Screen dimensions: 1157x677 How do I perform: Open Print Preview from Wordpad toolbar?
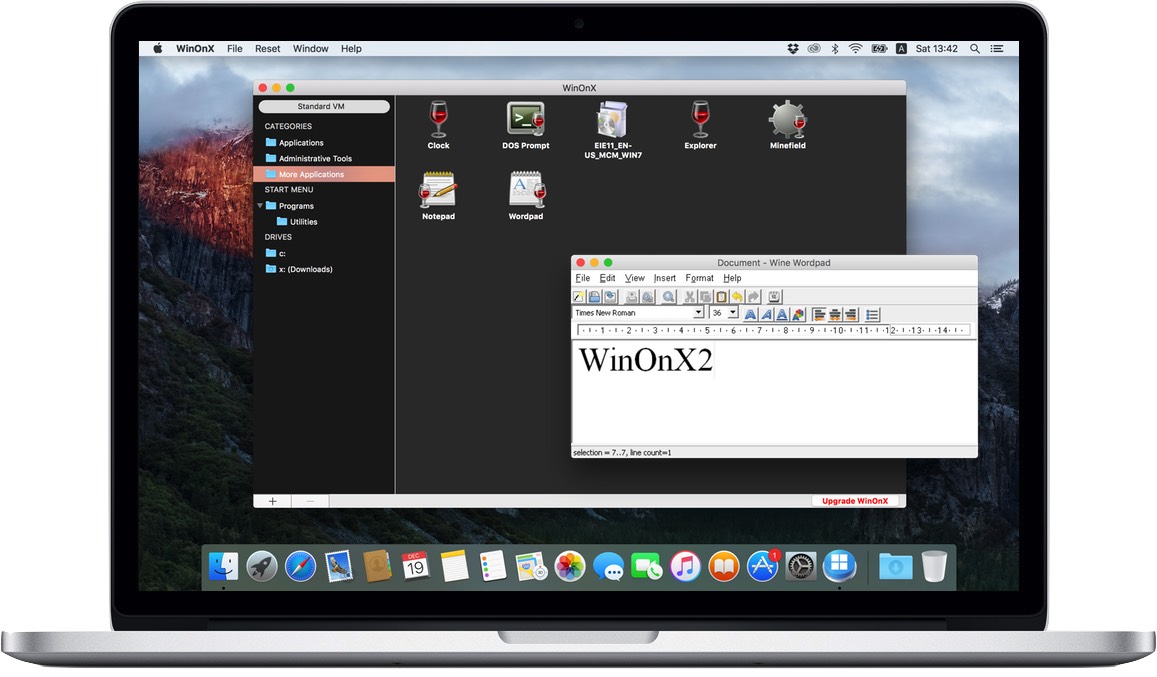[647, 297]
